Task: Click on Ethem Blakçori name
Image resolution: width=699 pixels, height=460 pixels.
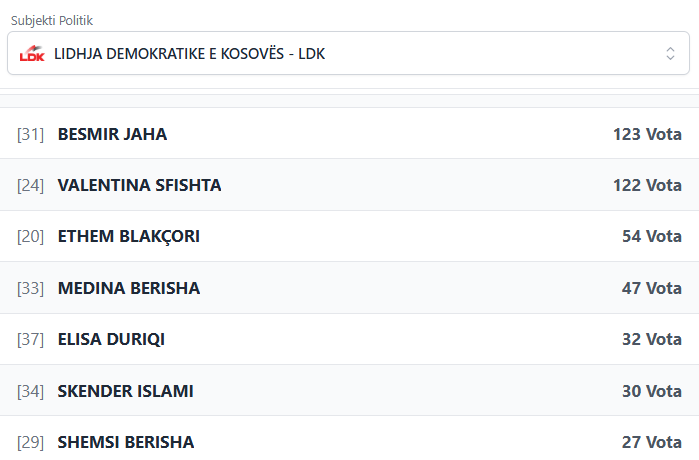Action: click(x=129, y=236)
